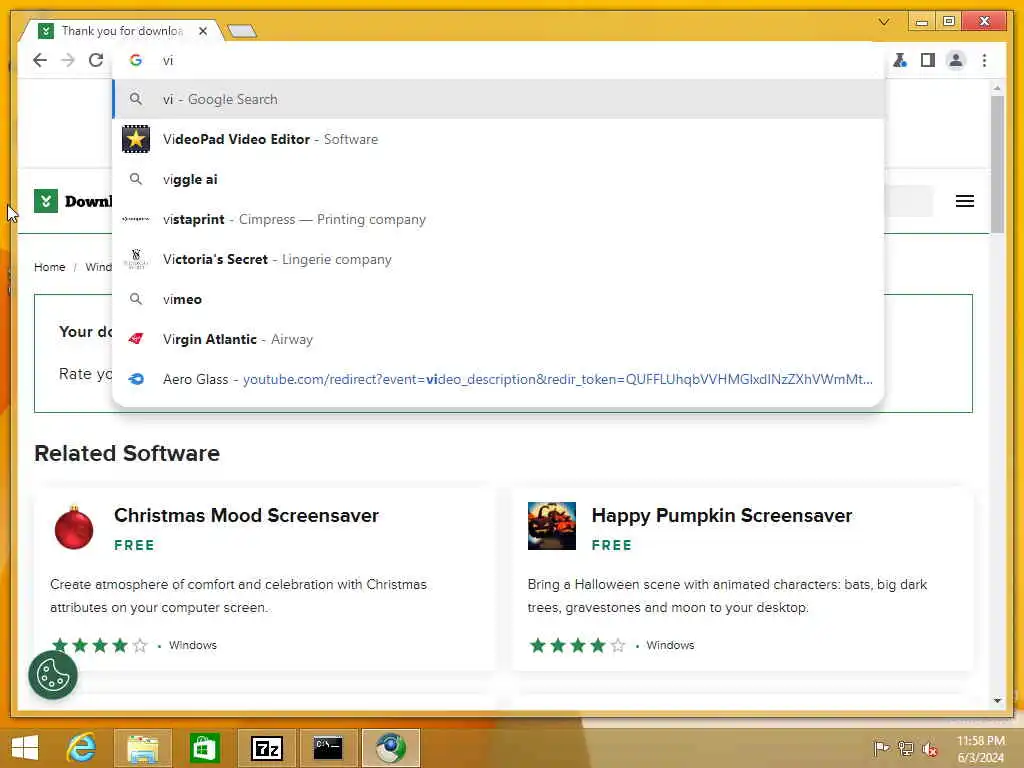The height and width of the screenshot is (768, 1024).
Task: Click the Happy Pumpkin thumbnail image
Action: 552,526
